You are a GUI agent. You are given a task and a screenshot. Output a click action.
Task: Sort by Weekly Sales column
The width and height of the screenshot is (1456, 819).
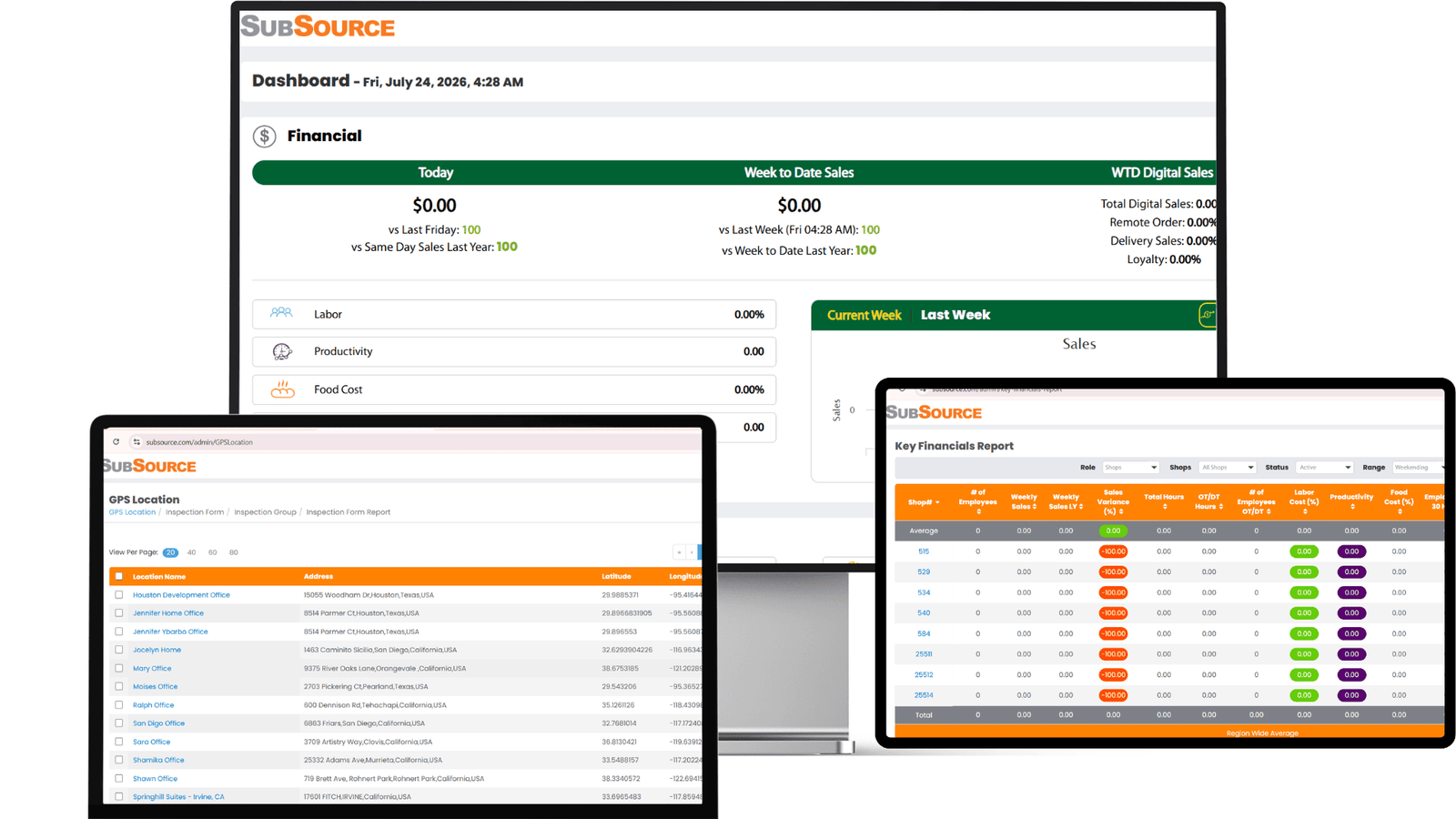1024,501
